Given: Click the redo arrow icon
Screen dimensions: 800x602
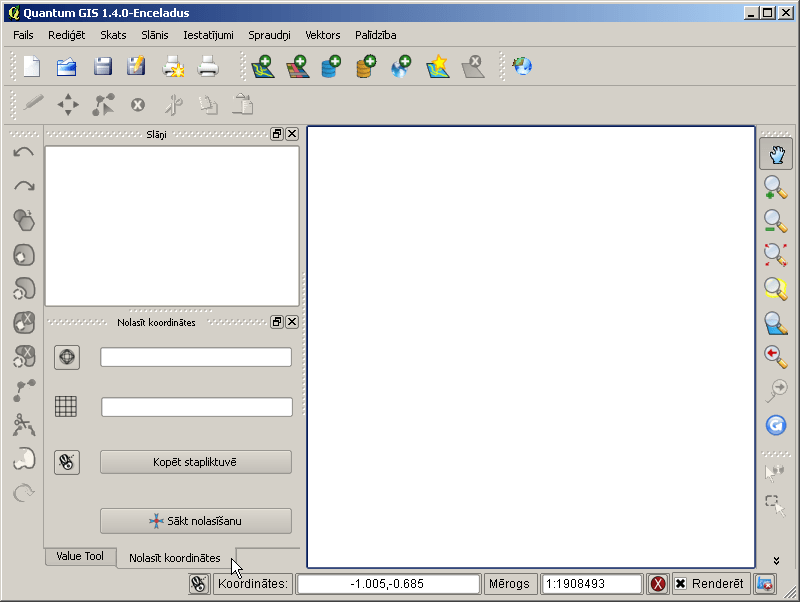Looking at the screenshot, I should point(24,186).
